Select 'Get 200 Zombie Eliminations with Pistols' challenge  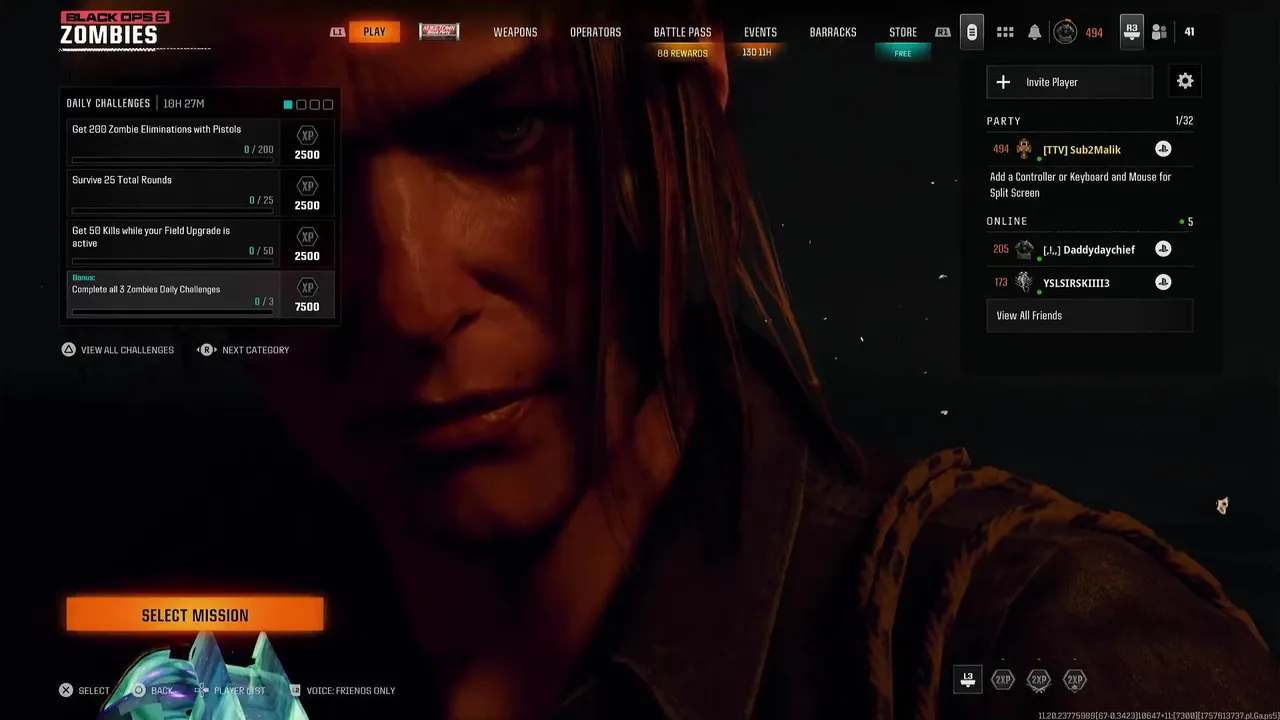[203, 142]
